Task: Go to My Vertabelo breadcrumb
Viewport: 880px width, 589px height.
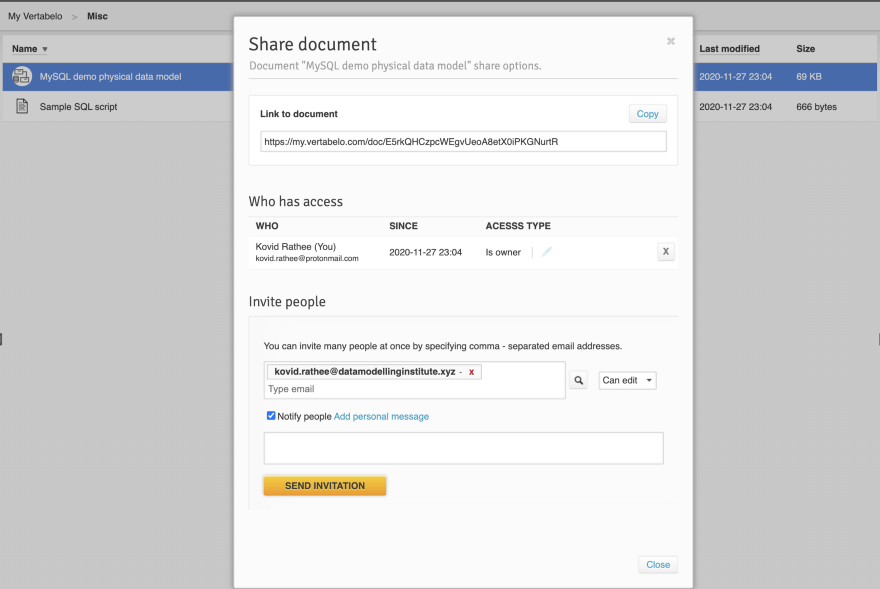Action: click(x=35, y=16)
